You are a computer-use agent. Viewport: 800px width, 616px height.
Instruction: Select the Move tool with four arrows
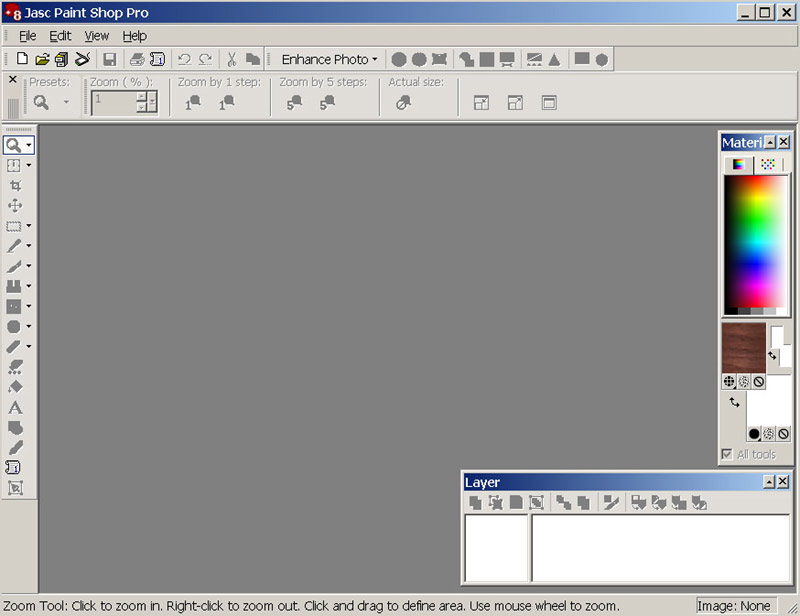point(15,206)
